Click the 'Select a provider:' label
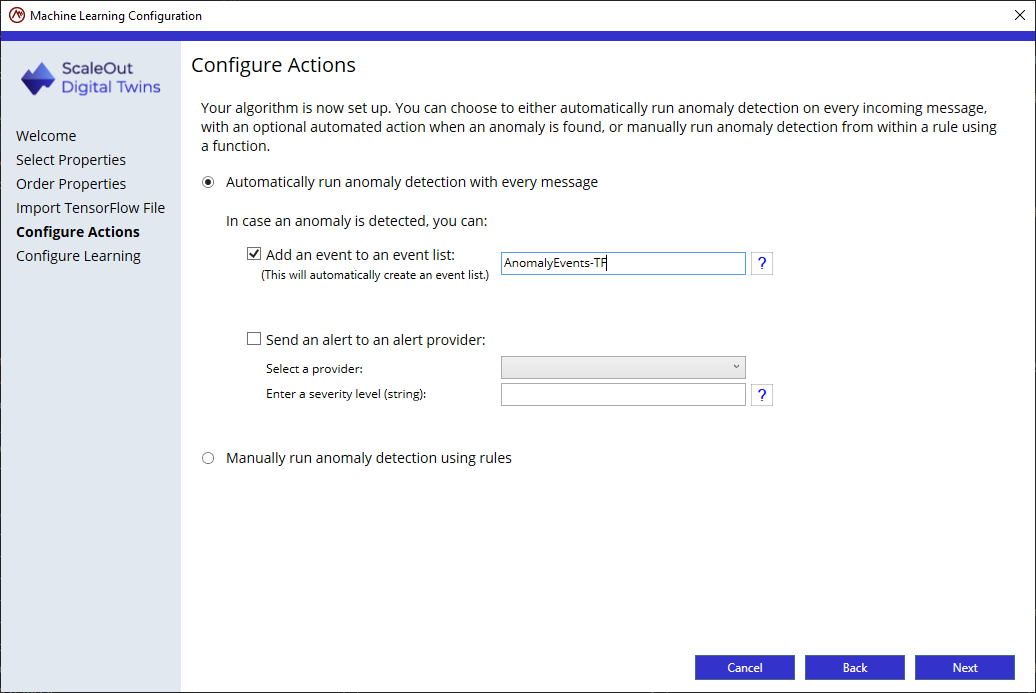Image resolution: width=1036 pixels, height=693 pixels. pyautogui.click(x=314, y=369)
